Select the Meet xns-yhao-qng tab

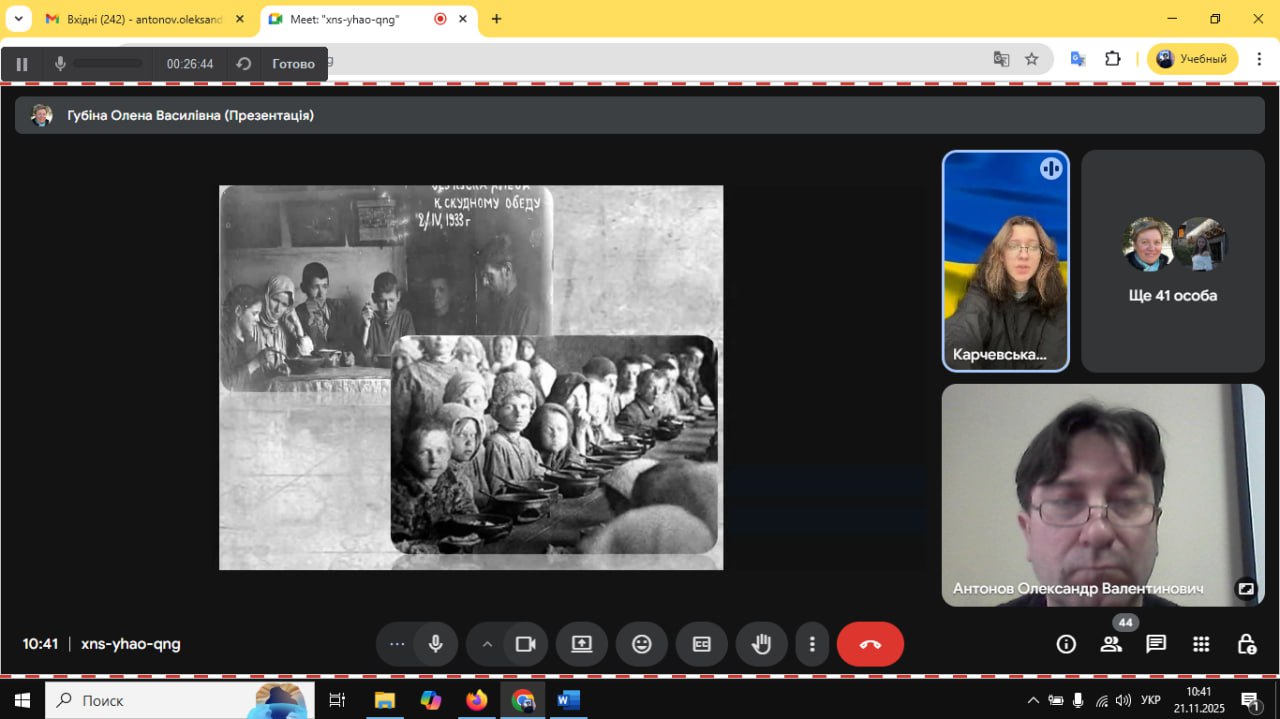coord(345,19)
